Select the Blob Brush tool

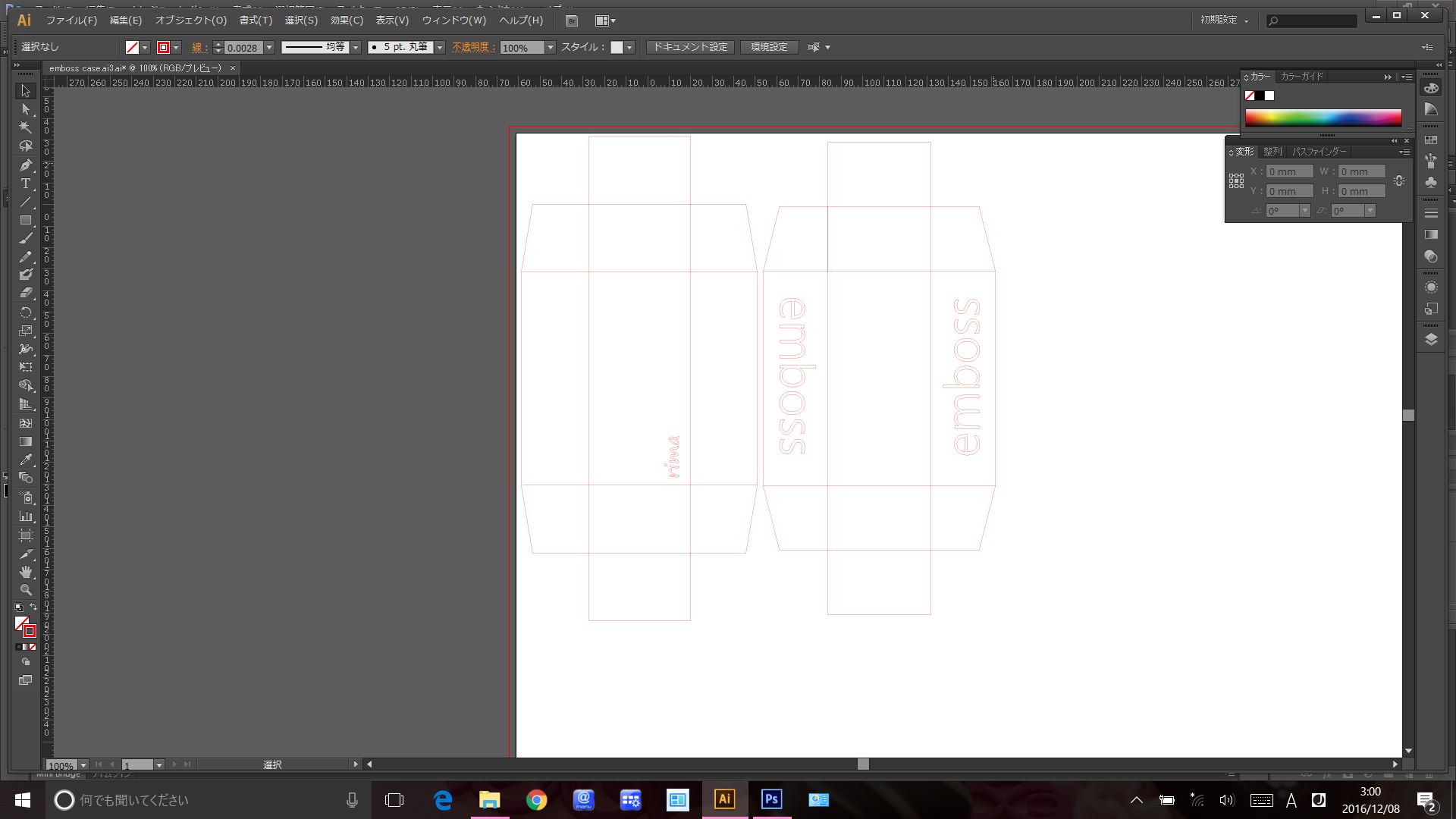(26, 275)
